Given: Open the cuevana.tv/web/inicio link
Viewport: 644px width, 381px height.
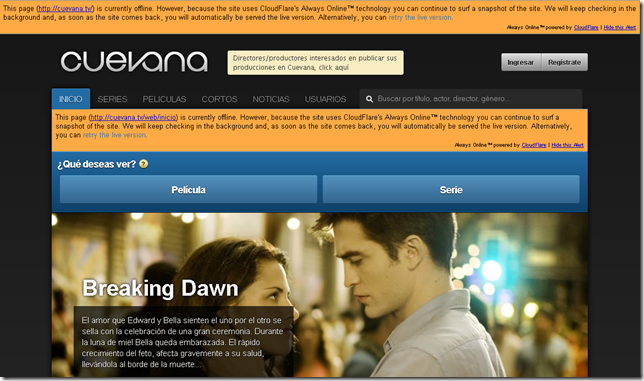Looking at the screenshot, I should click(133, 117).
